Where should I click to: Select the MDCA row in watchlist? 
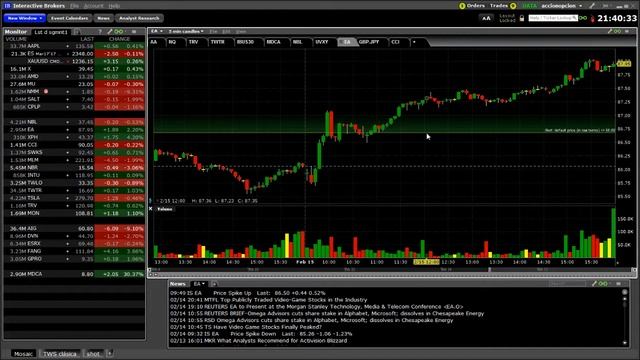point(74,274)
